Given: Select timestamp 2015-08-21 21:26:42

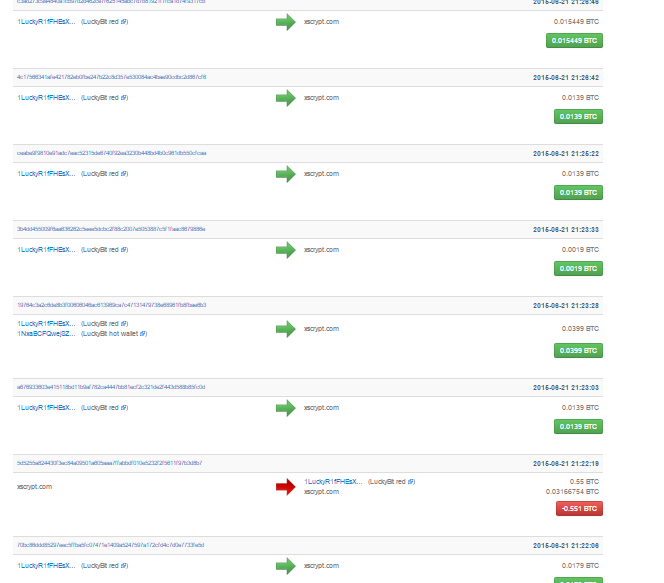Looking at the screenshot, I should click(x=566, y=78).
